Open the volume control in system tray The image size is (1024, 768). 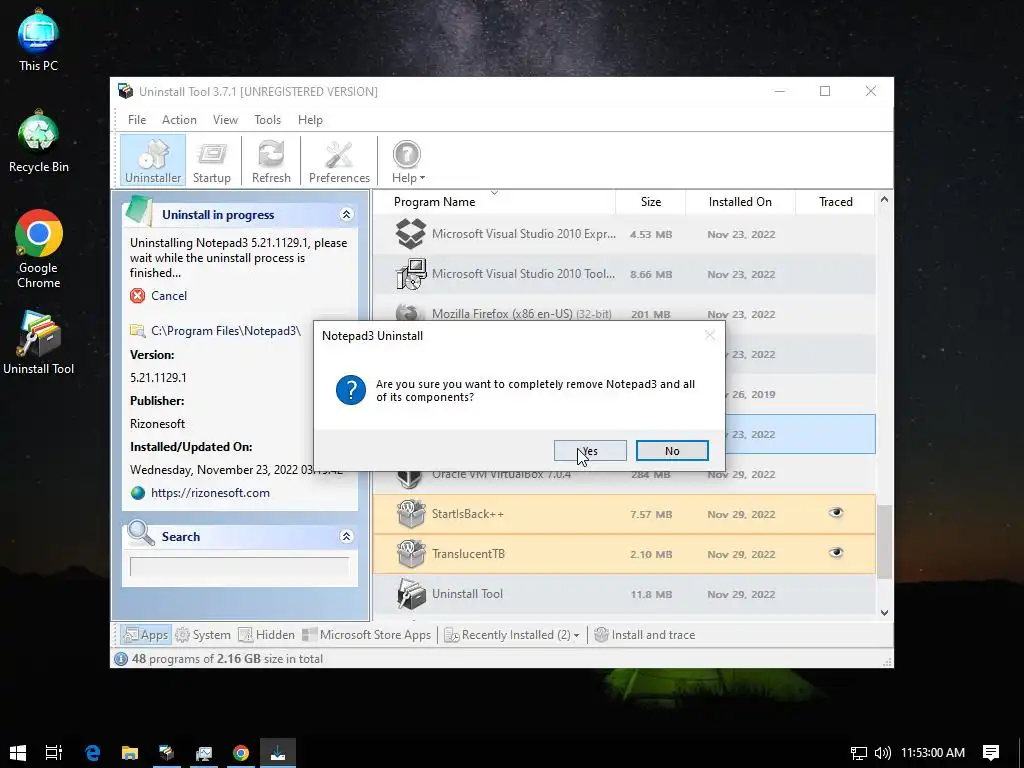883,753
